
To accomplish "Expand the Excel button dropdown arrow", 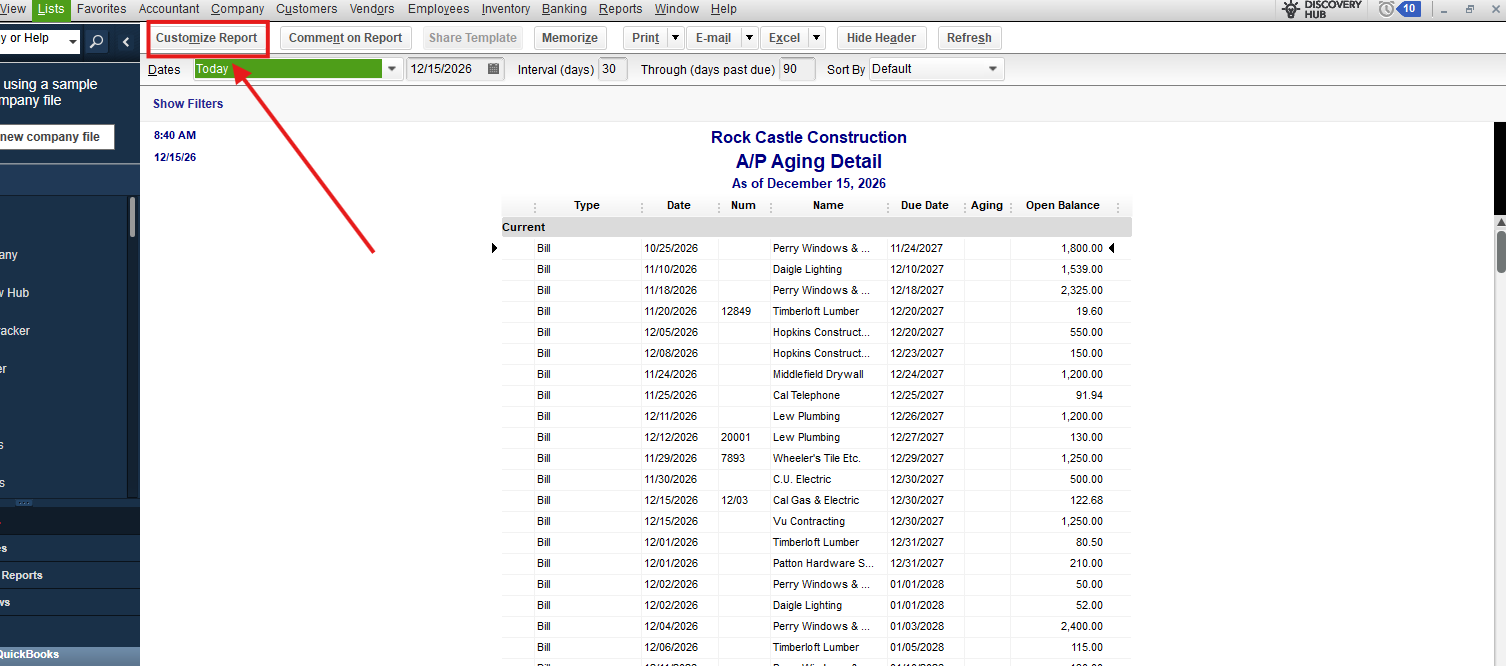I will pyautogui.click(x=817, y=38).
